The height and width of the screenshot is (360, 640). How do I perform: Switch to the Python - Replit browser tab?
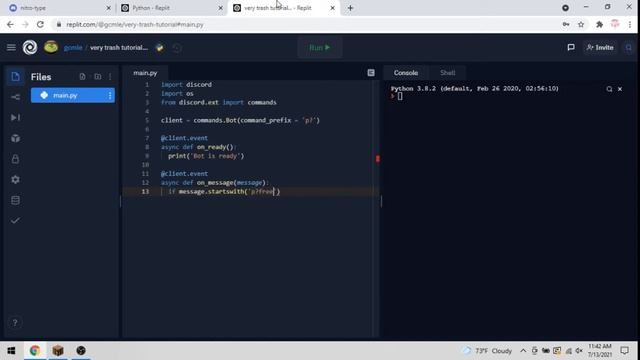(x=171, y=8)
